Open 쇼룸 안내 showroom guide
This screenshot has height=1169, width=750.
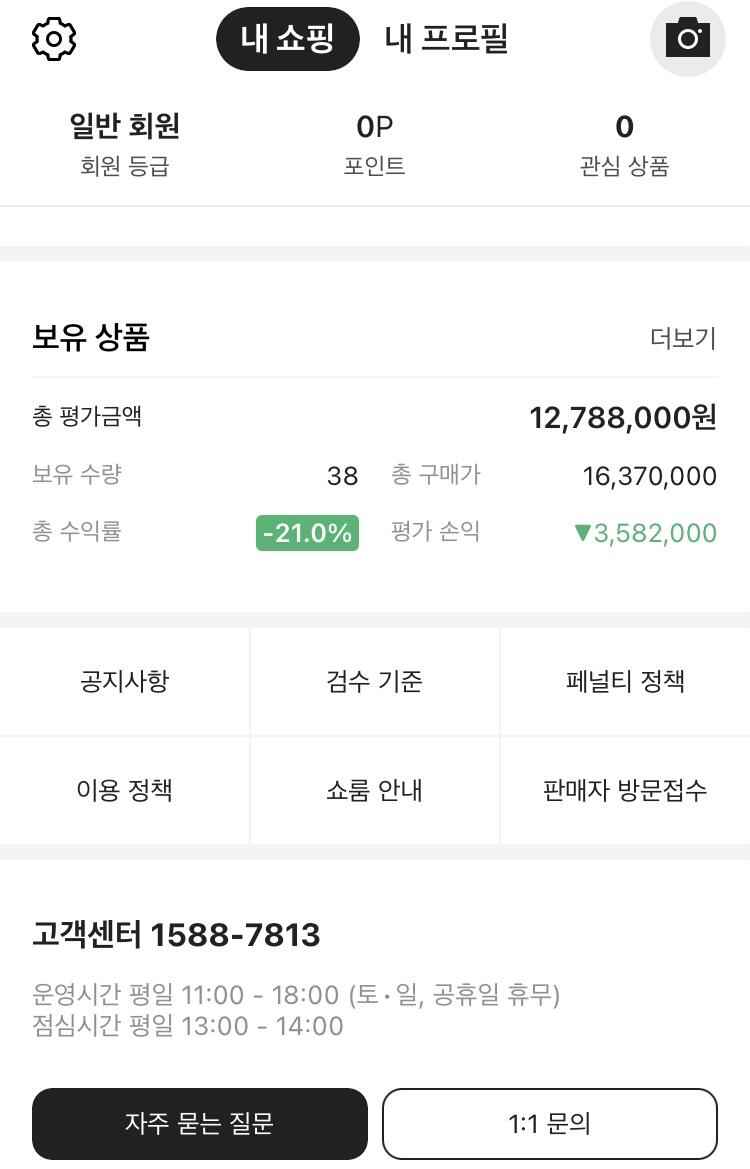[375, 790]
